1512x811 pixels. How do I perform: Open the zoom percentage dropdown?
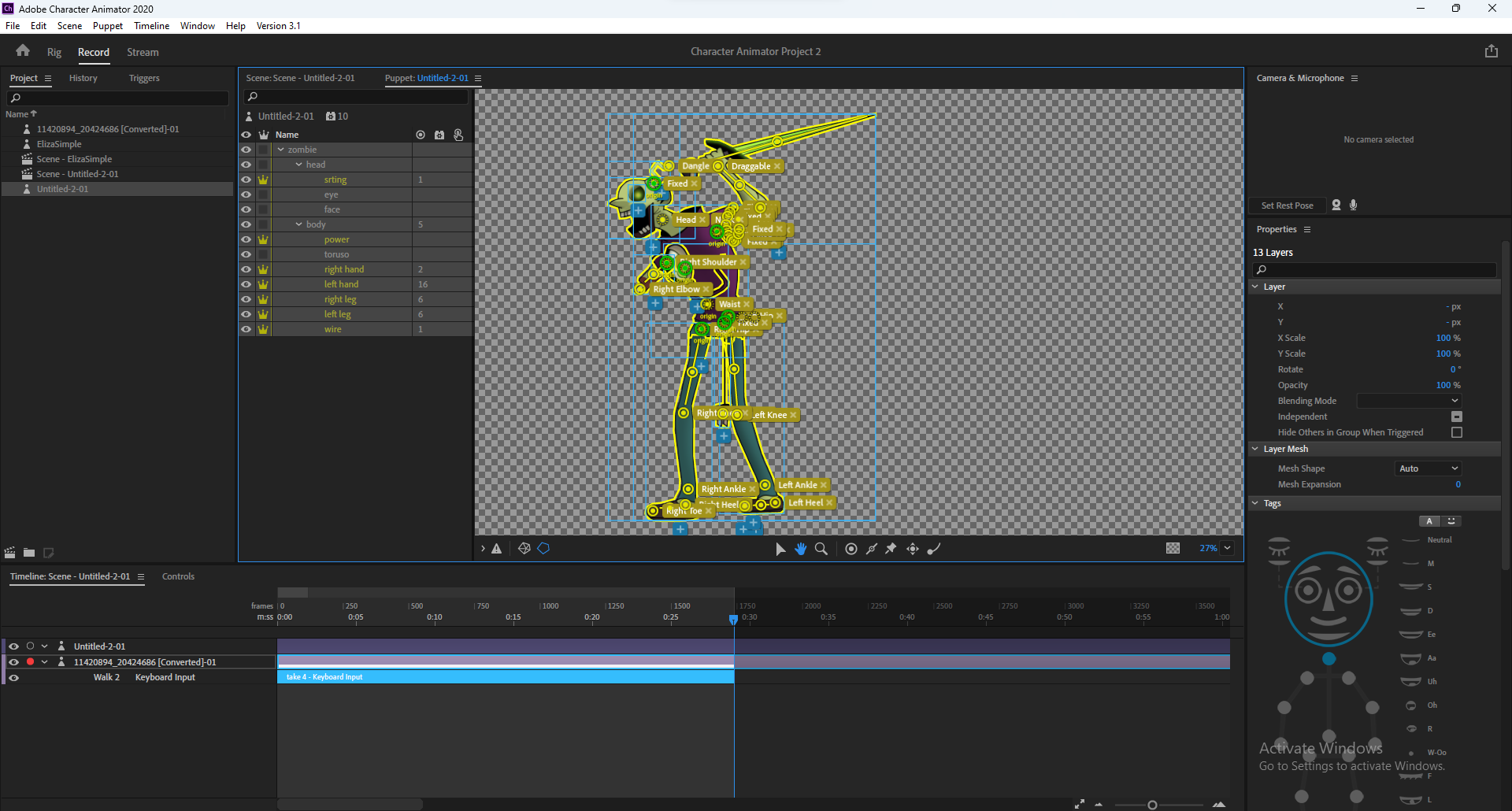click(1227, 548)
